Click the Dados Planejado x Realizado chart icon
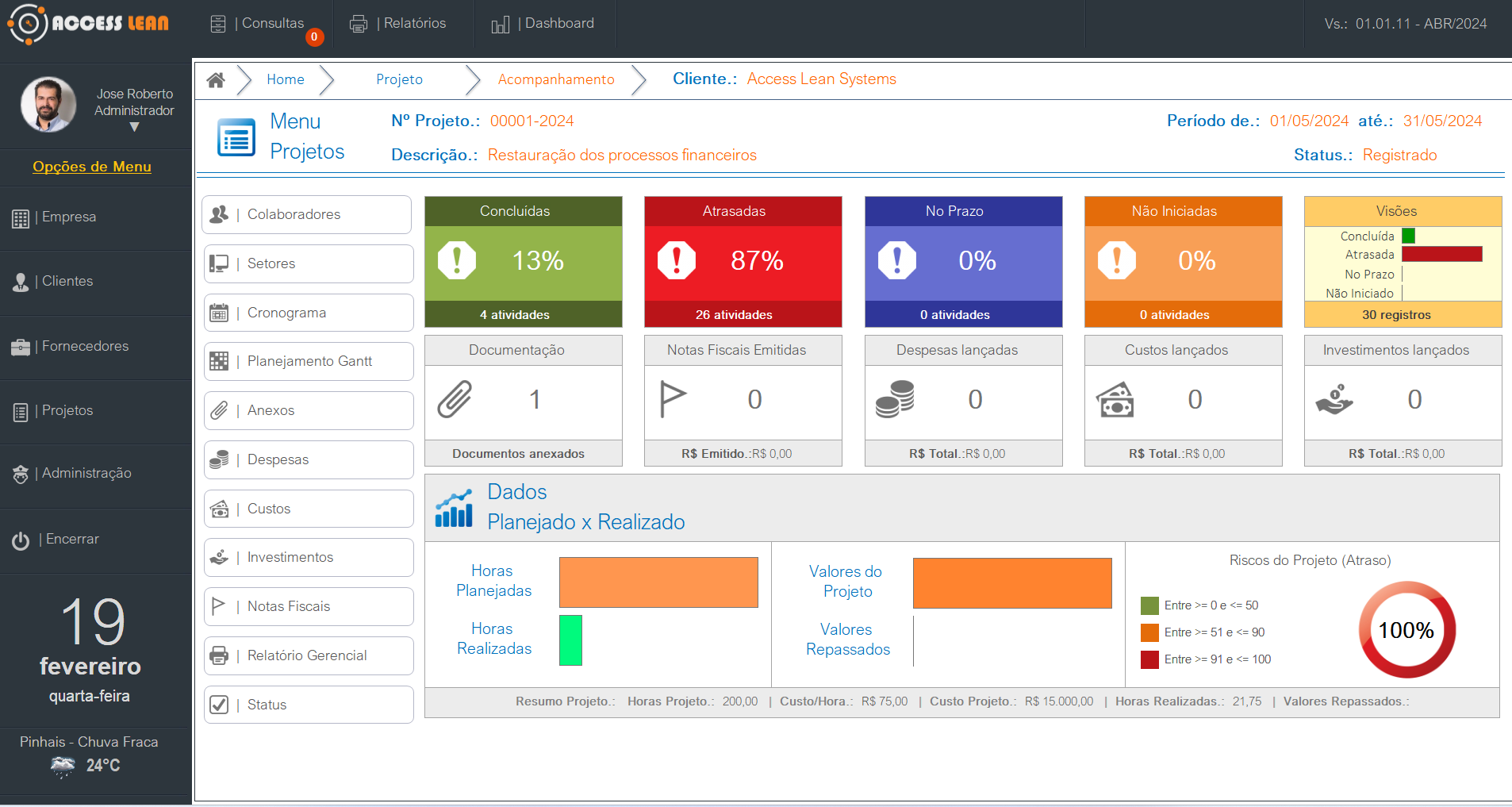The width and height of the screenshot is (1512, 807). point(454,508)
